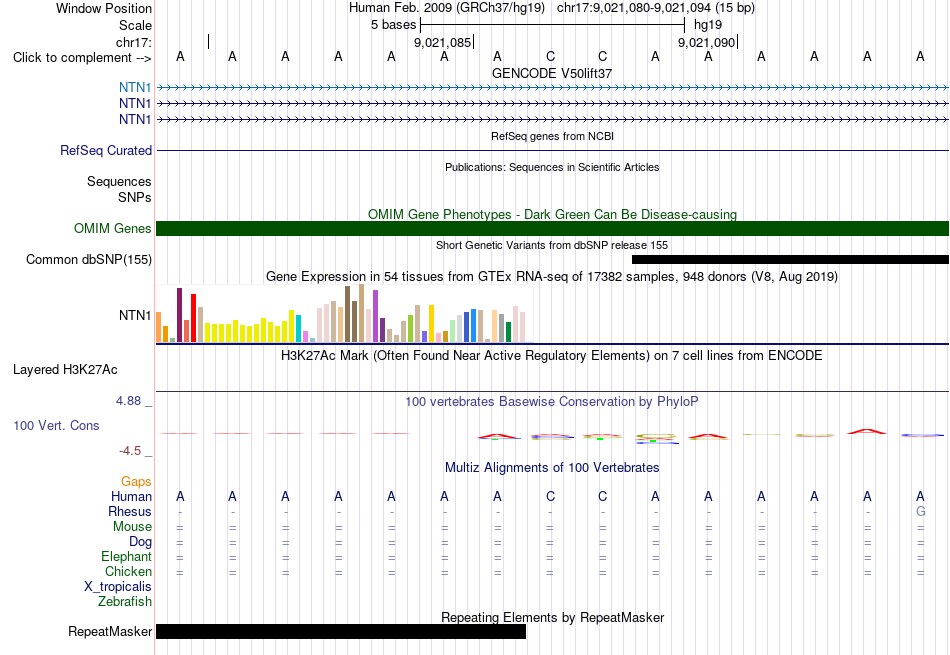This screenshot has height=655, width=950.
Task: Click the chr17: base position label
Action: point(134,42)
